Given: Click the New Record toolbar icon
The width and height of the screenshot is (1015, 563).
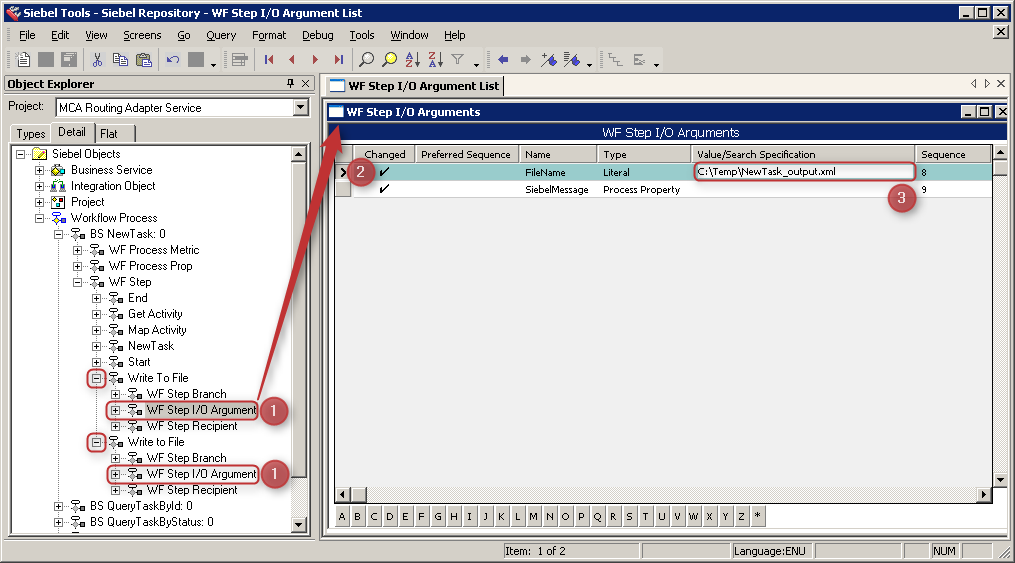Looking at the screenshot, I should point(23,60).
